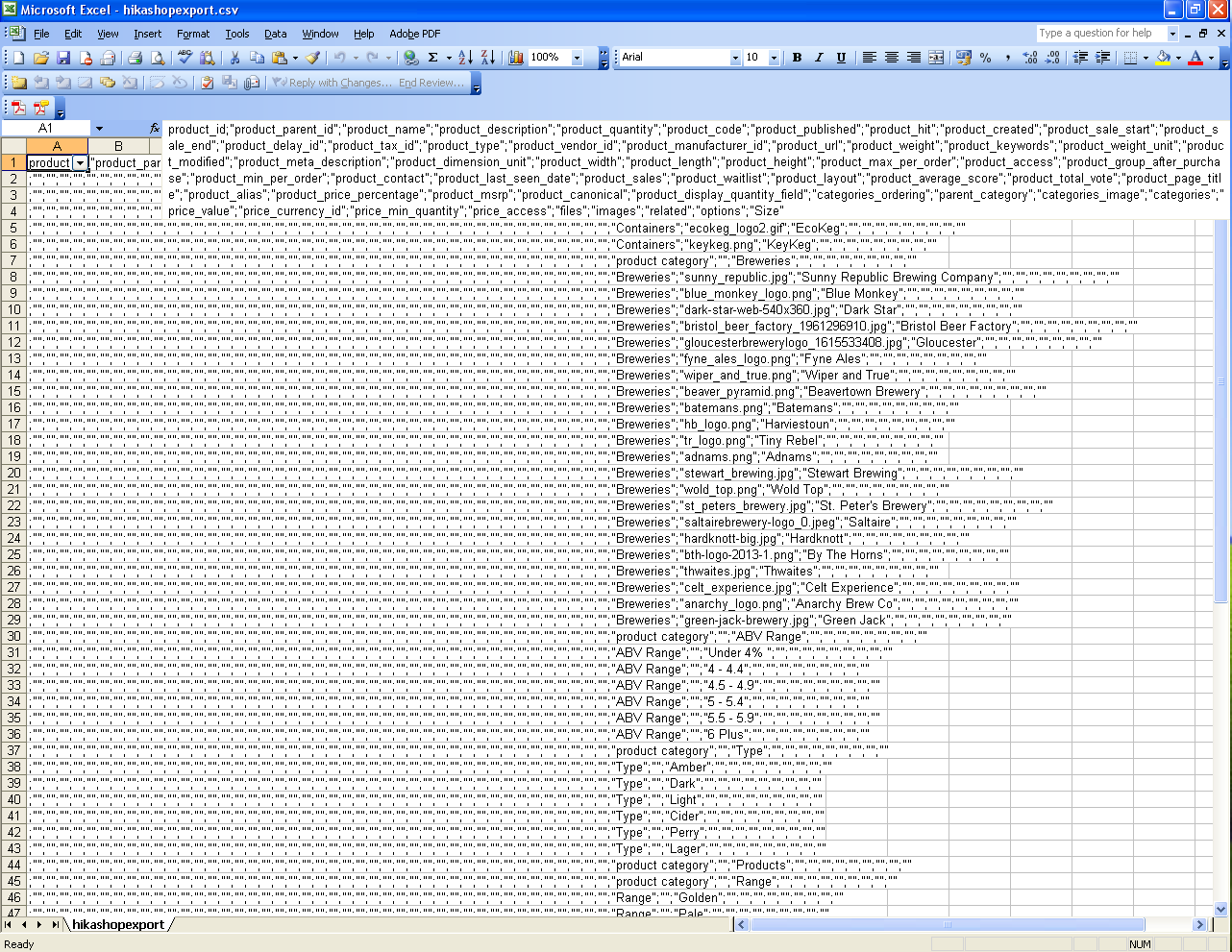
Task: Sort descending Z to A
Action: click(487, 58)
